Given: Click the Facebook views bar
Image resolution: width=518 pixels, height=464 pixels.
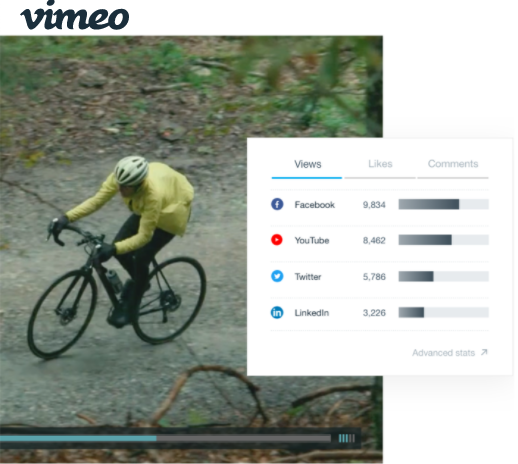Looking at the screenshot, I should [444, 204].
